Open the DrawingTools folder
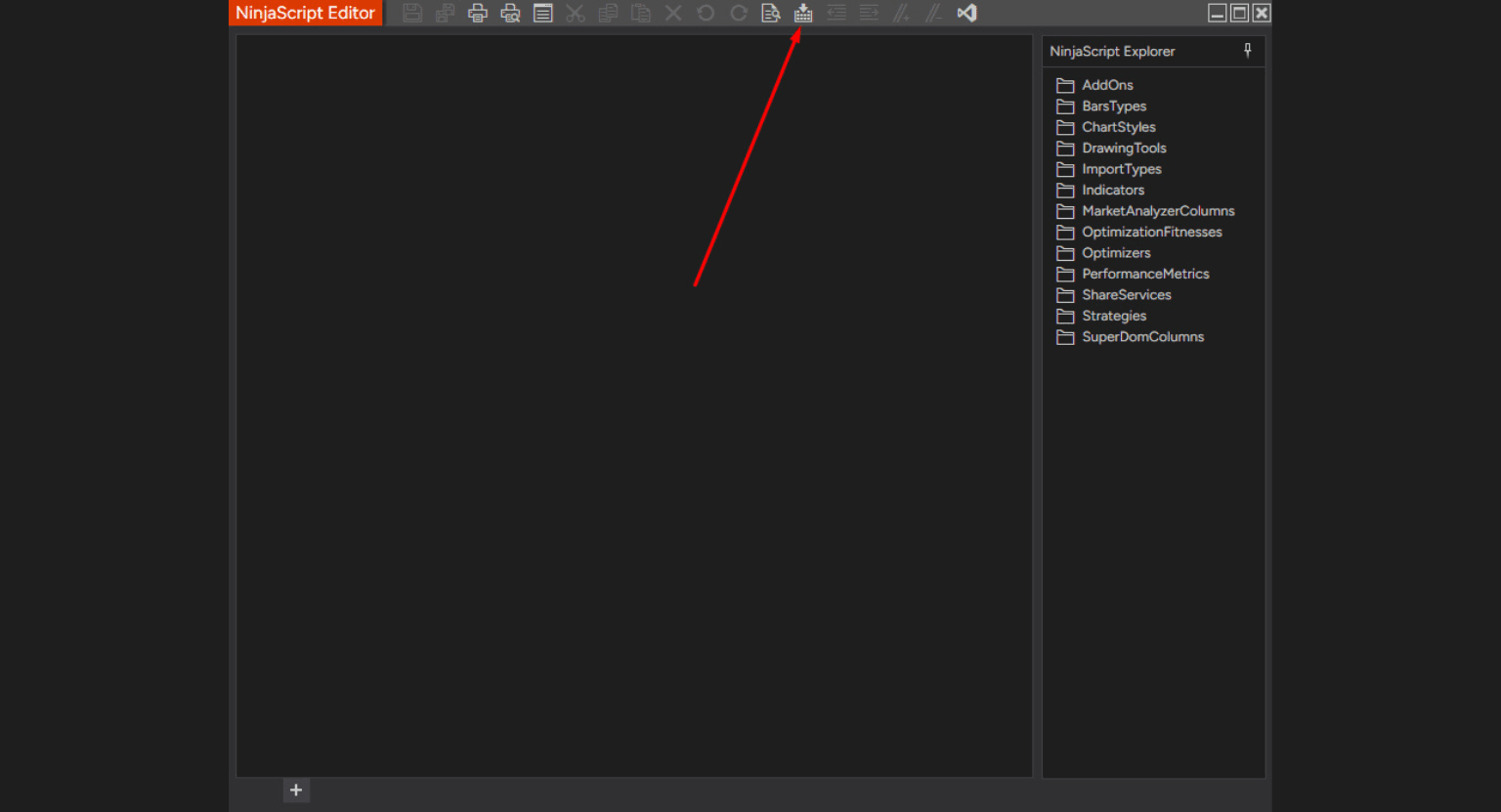1501x812 pixels. [x=1111, y=149]
